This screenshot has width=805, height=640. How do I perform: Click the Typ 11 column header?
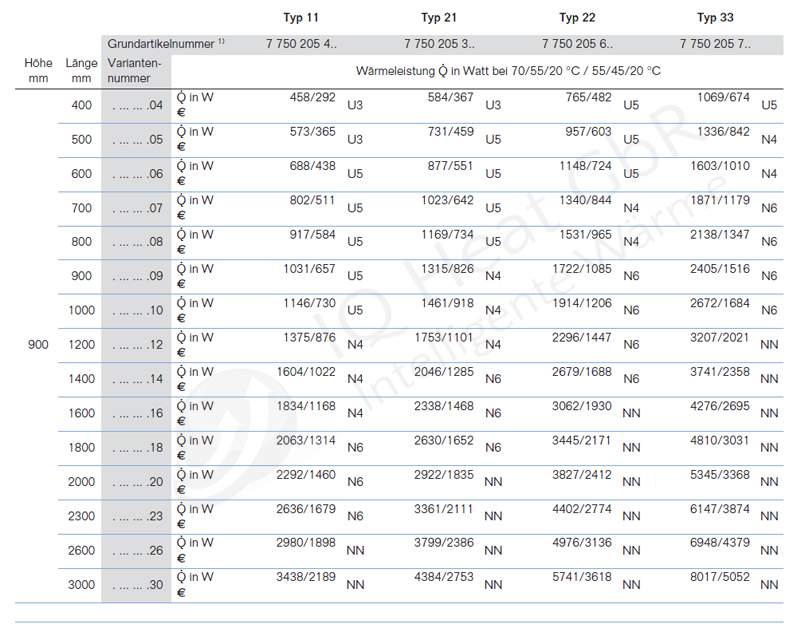pyautogui.click(x=301, y=18)
